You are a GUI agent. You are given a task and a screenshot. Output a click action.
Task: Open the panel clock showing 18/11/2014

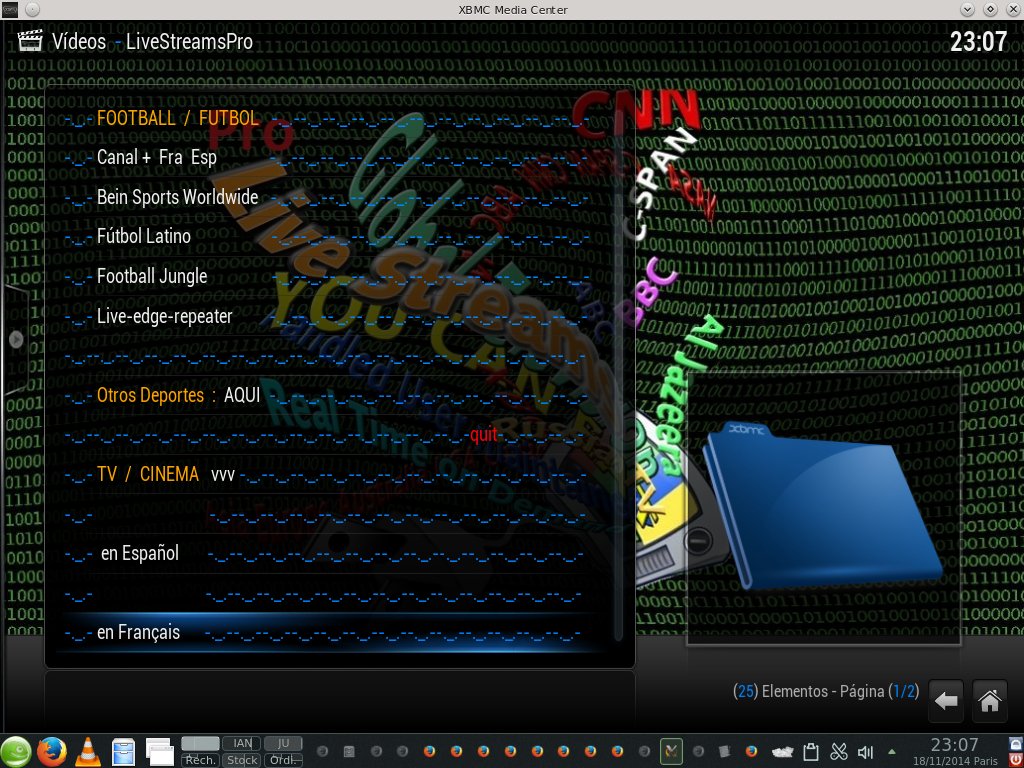click(954, 752)
